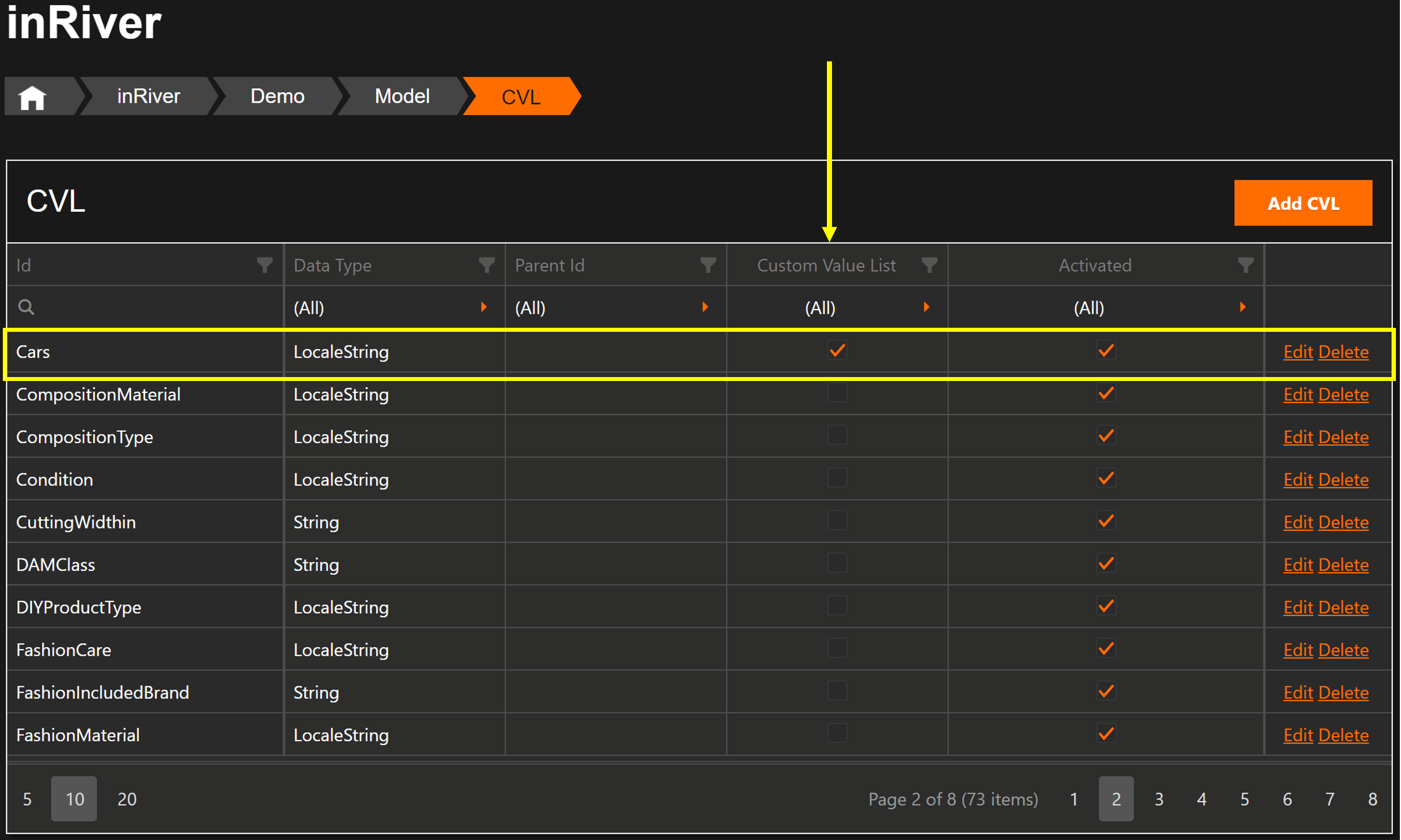Screen dimensions: 1401x840
Task: Toggle Activated checkbox for CompositionType
Action: 1106,436
